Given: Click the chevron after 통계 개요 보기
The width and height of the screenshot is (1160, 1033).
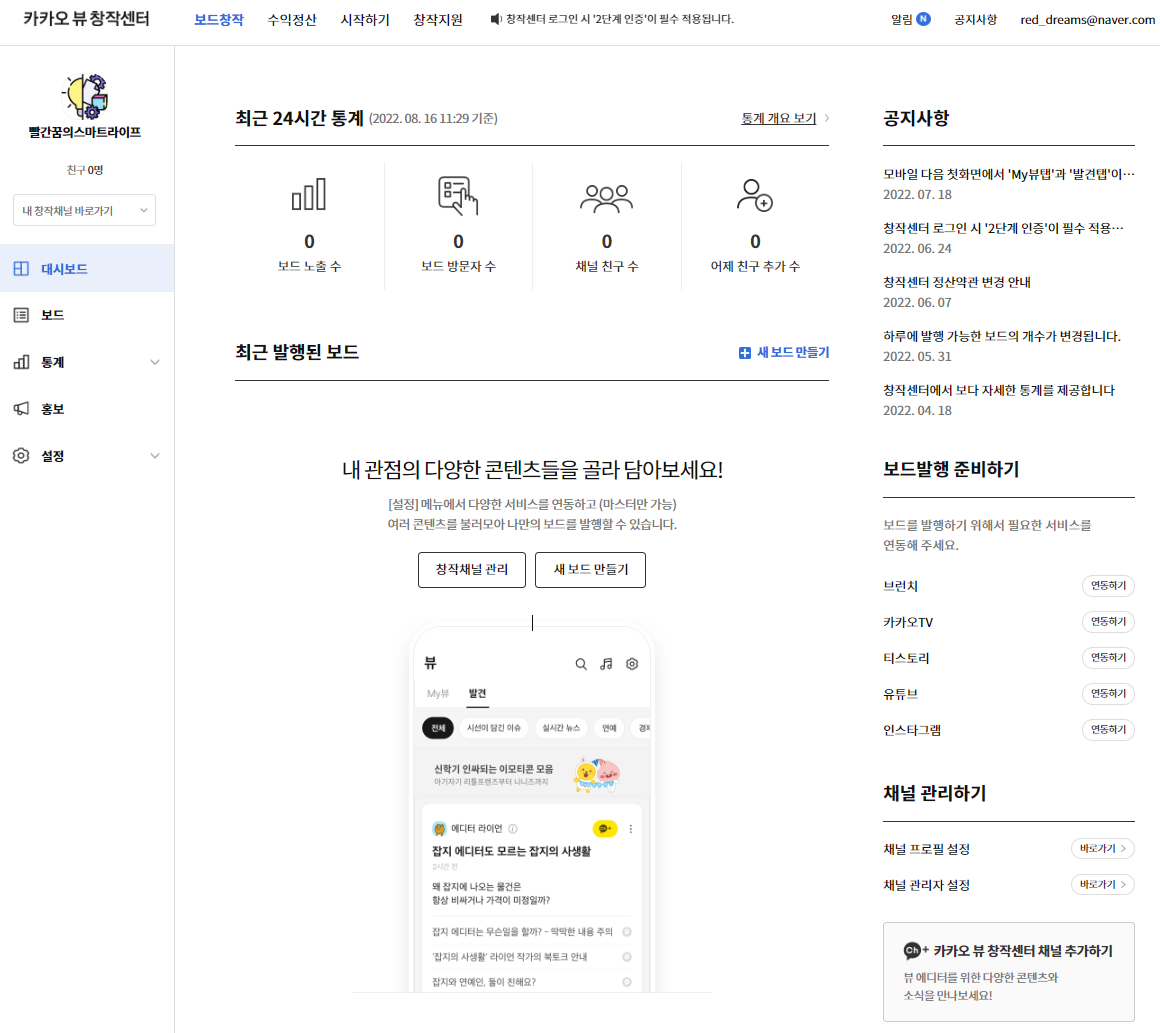Looking at the screenshot, I should click(x=826, y=118).
